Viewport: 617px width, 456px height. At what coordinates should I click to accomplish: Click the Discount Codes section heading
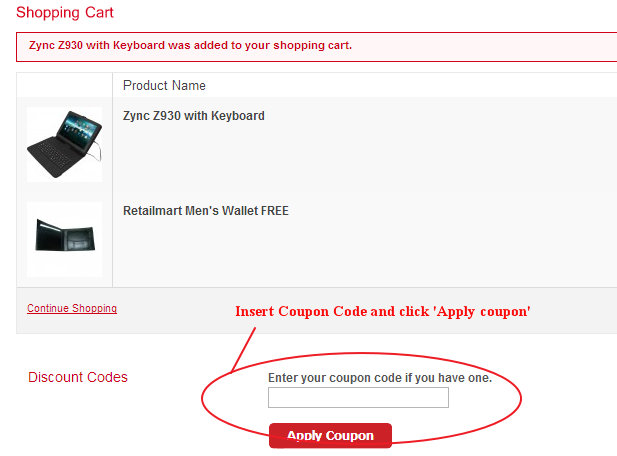click(x=78, y=377)
